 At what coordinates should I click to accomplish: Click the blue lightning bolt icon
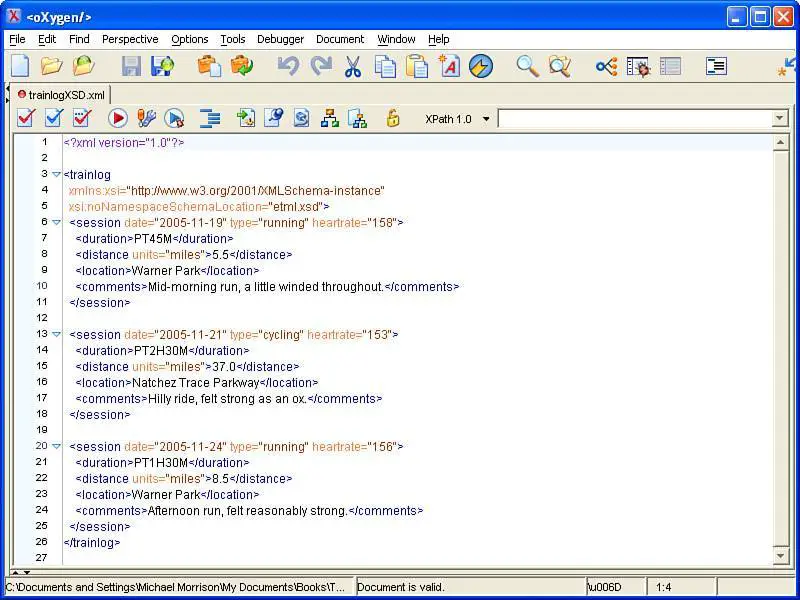click(481, 66)
